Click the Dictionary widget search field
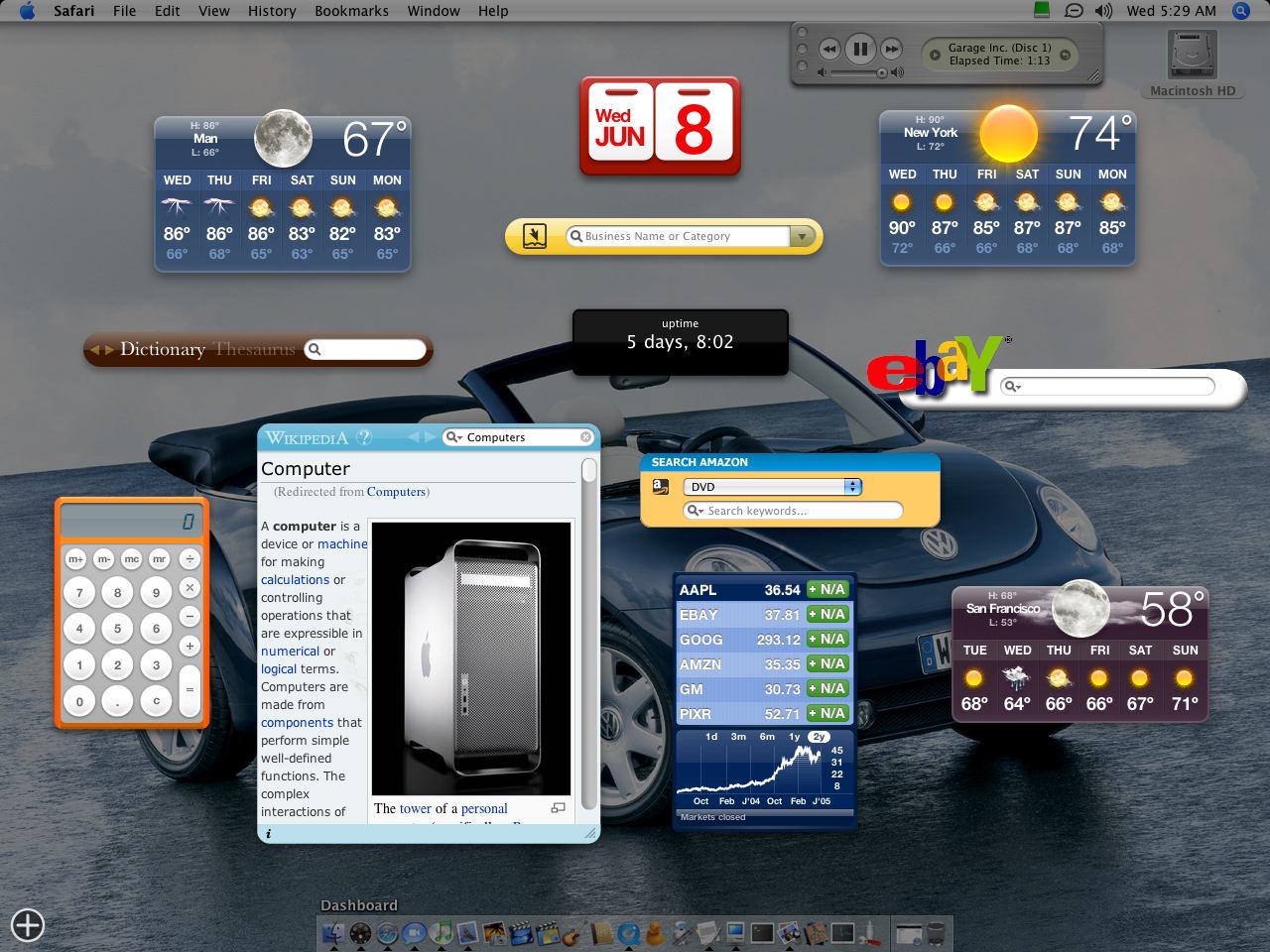The image size is (1270, 952). [365, 349]
